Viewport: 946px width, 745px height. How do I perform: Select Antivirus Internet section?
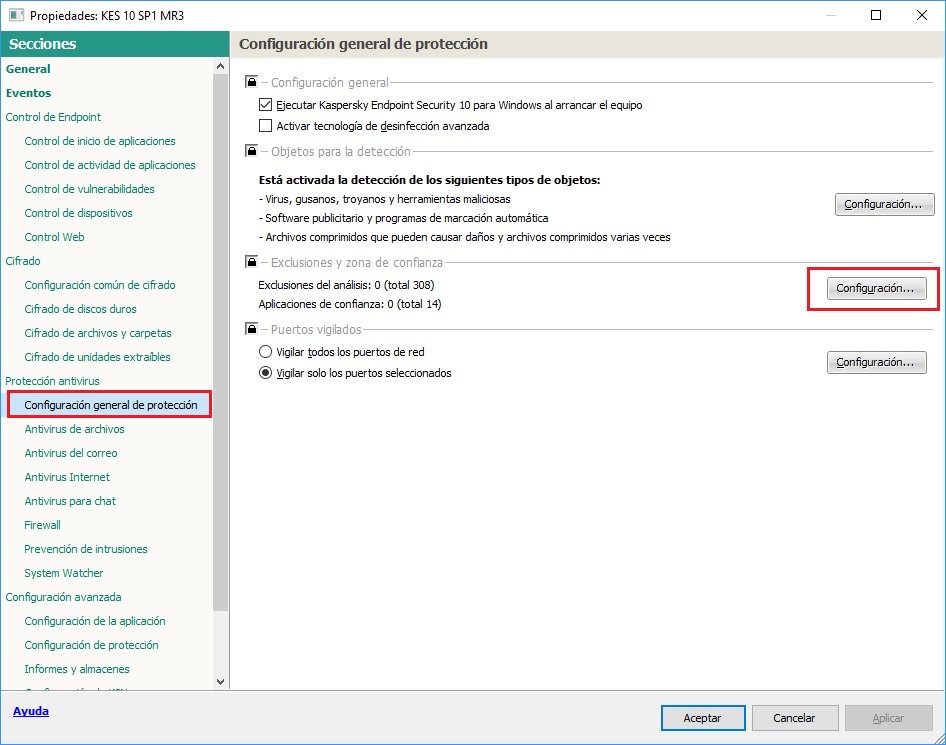(x=67, y=477)
